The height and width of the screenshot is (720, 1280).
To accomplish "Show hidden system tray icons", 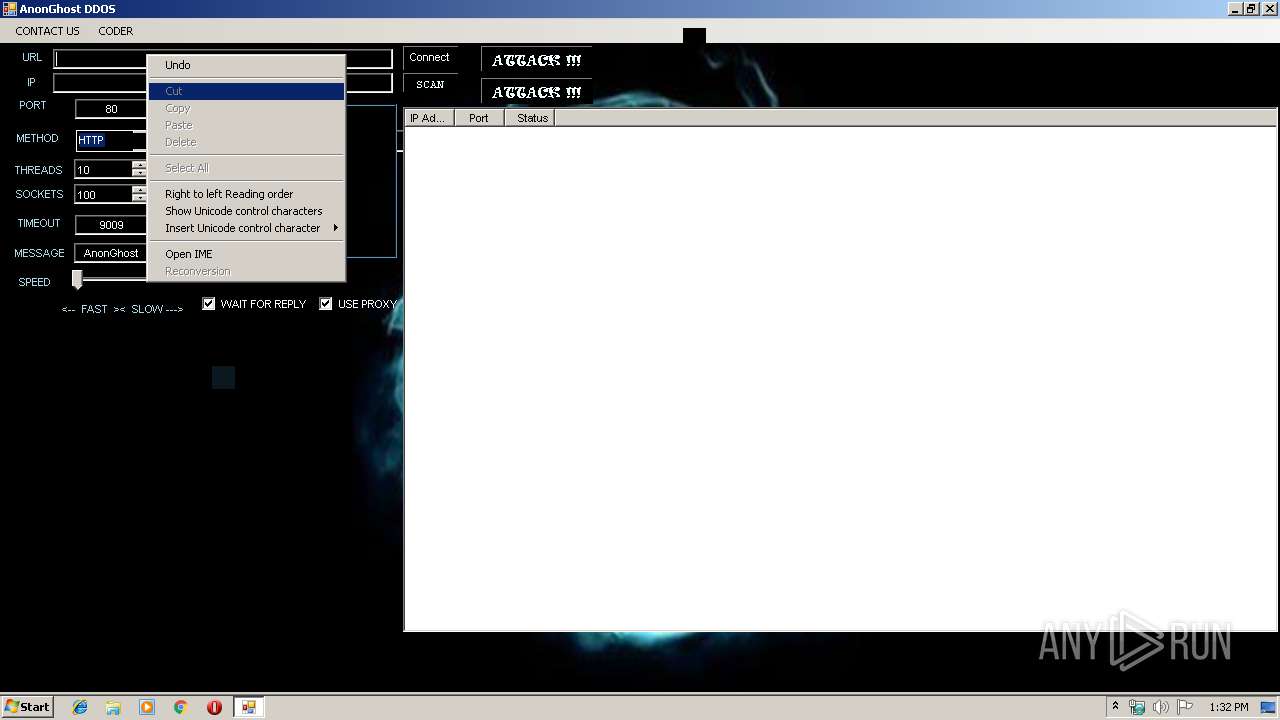I will (x=1115, y=707).
